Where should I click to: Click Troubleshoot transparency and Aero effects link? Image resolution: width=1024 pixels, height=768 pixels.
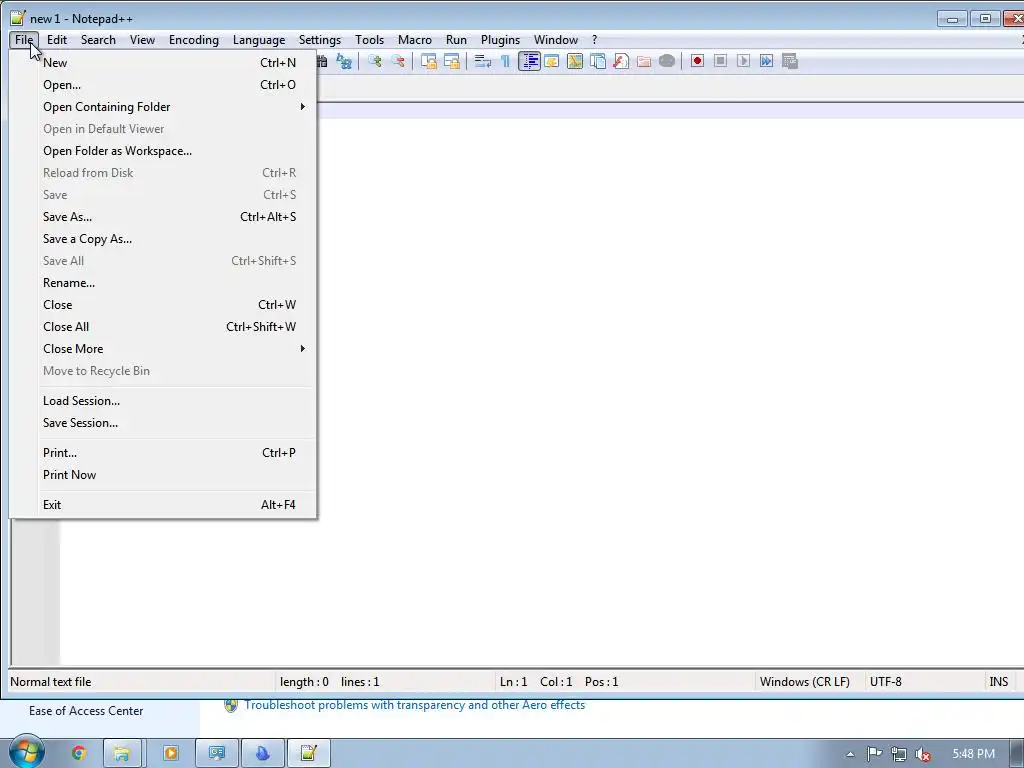(x=415, y=705)
